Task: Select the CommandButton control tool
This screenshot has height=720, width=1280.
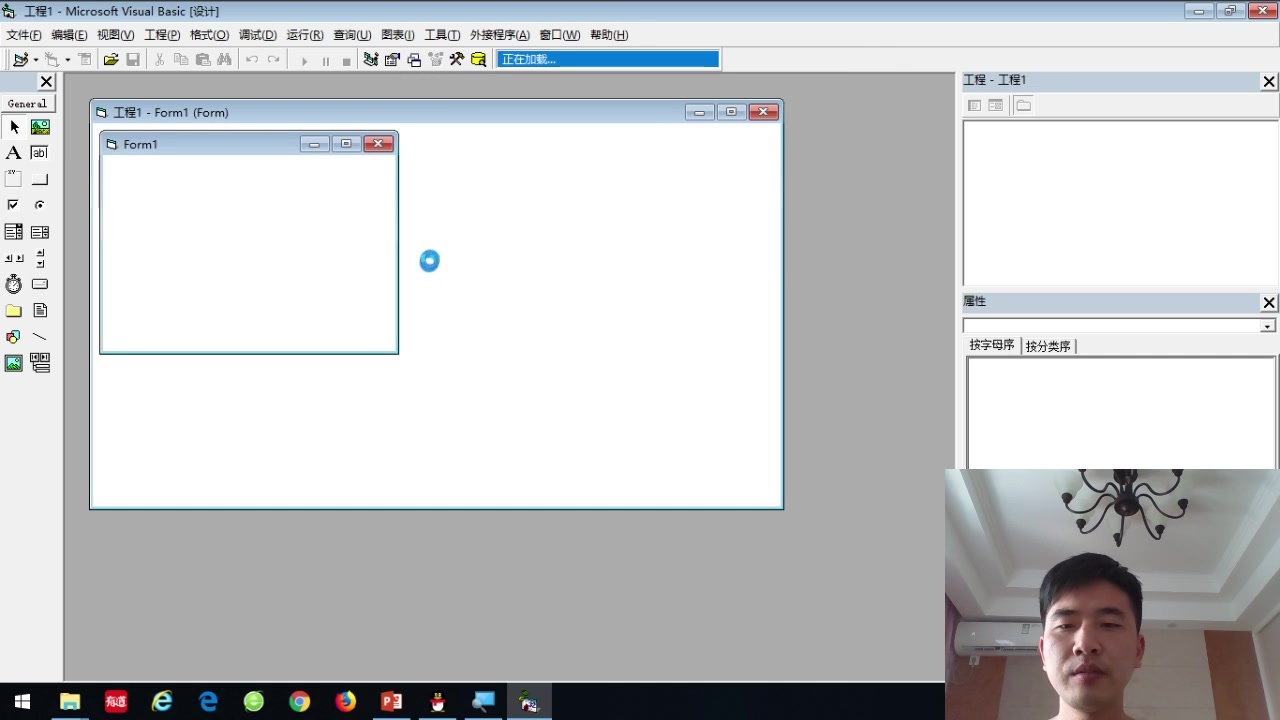Action: coord(40,179)
